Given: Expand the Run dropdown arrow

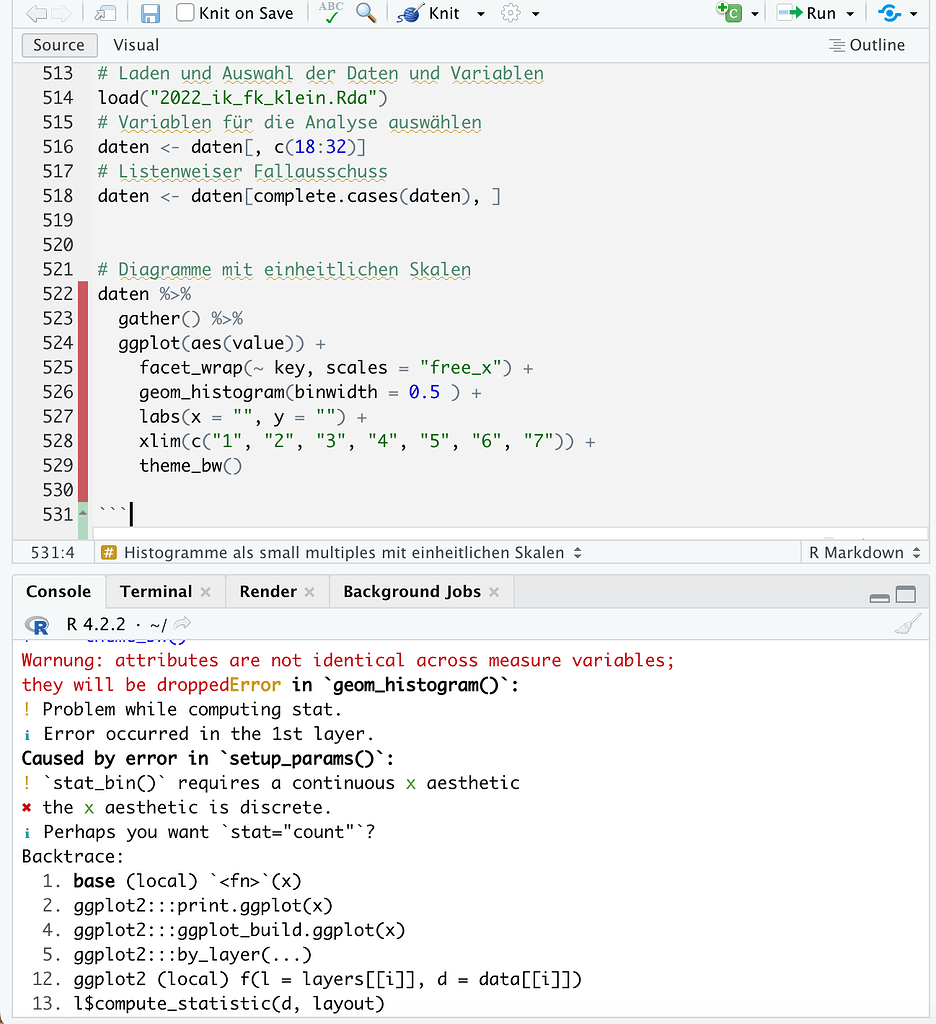Looking at the screenshot, I should pos(850,14).
